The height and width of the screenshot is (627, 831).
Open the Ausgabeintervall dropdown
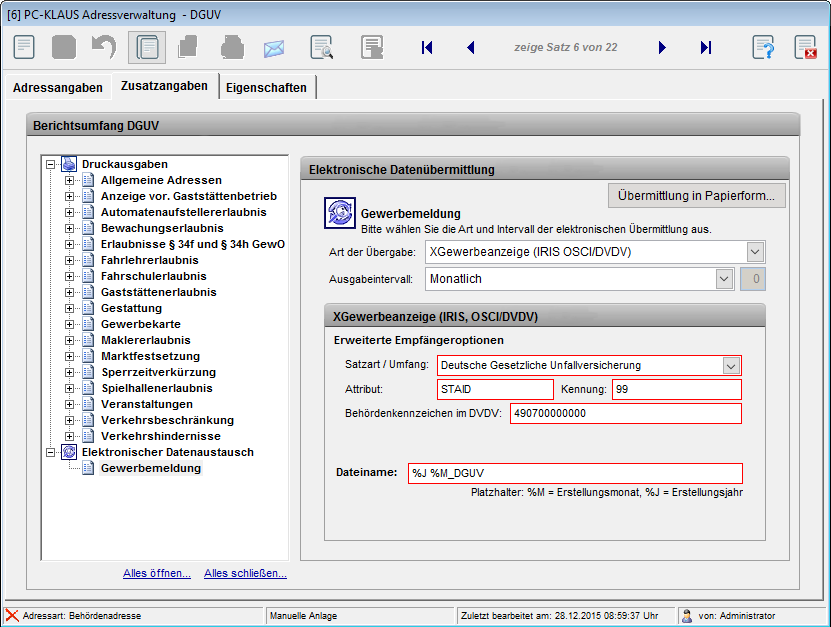pyautogui.click(x=724, y=280)
